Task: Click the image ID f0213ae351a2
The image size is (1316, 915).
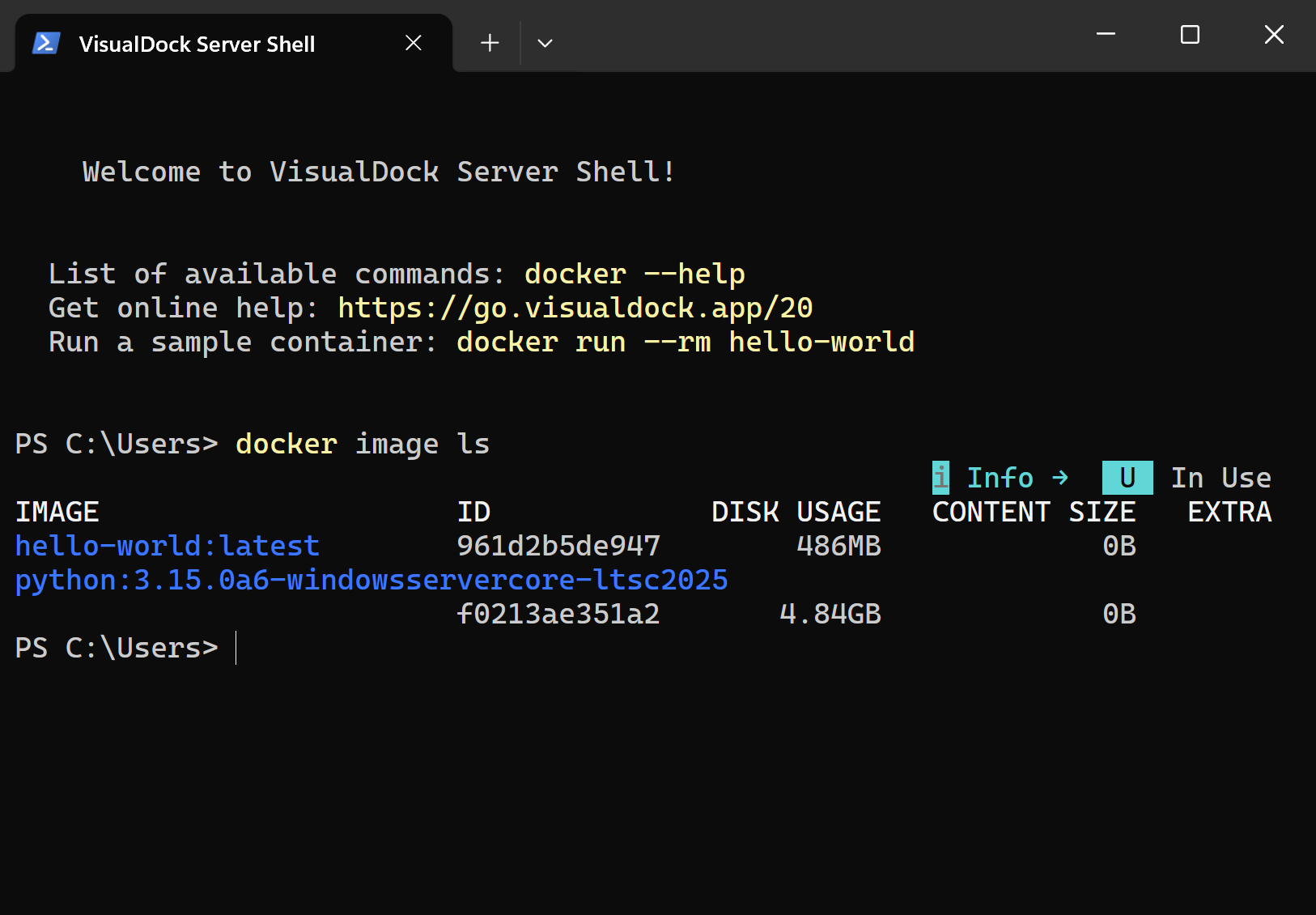Action: (558, 615)
